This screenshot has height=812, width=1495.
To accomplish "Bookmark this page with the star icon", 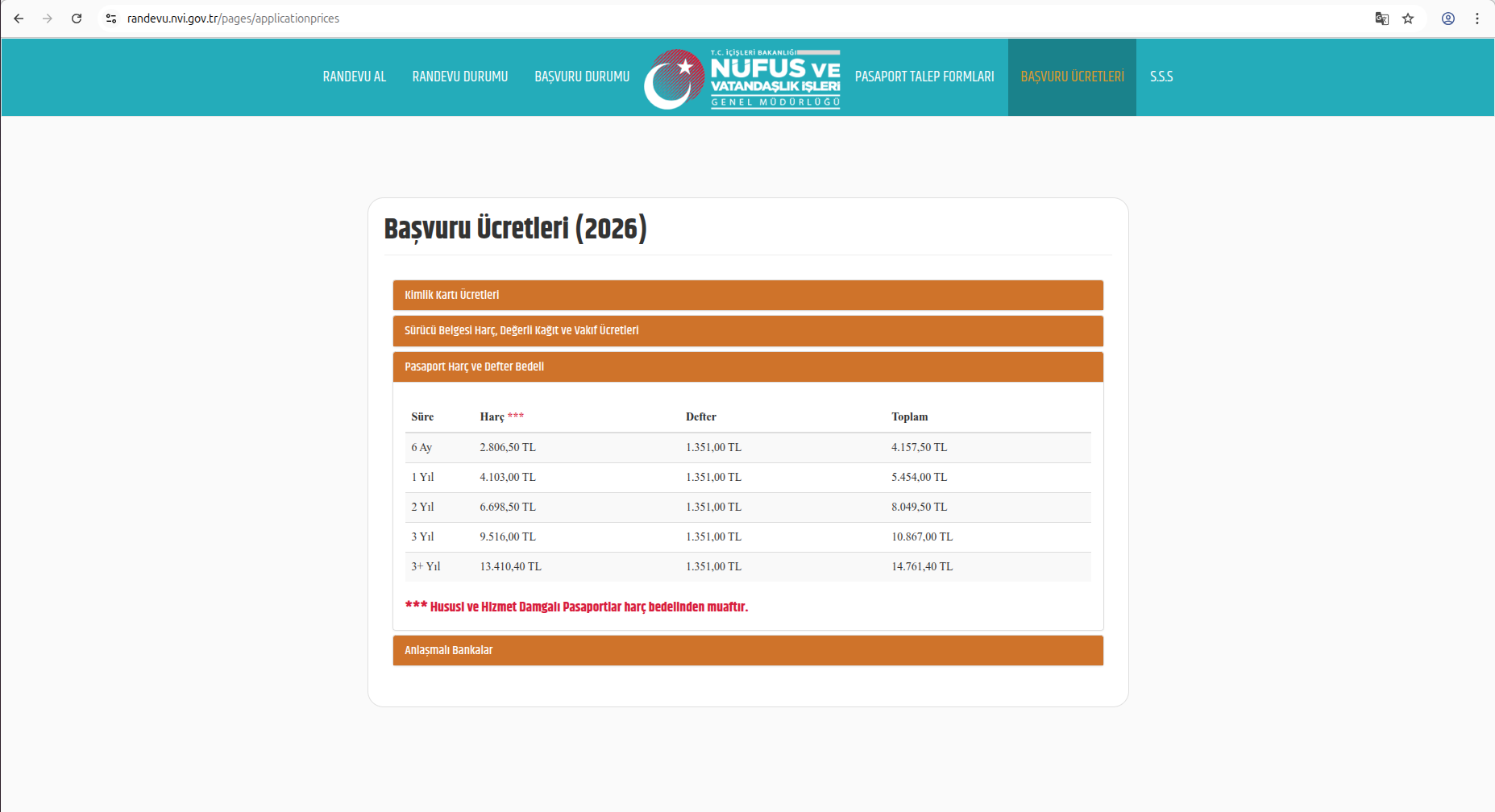I will [x=1408, y=19].
